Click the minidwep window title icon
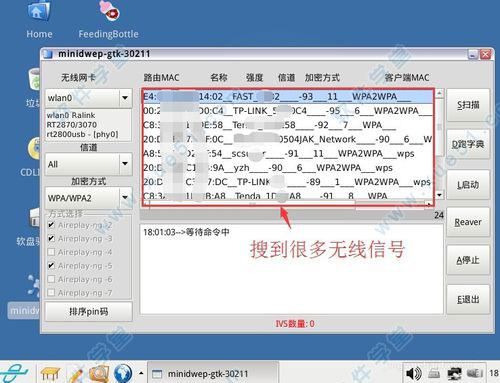500x383 pixels. pos(49,54)
